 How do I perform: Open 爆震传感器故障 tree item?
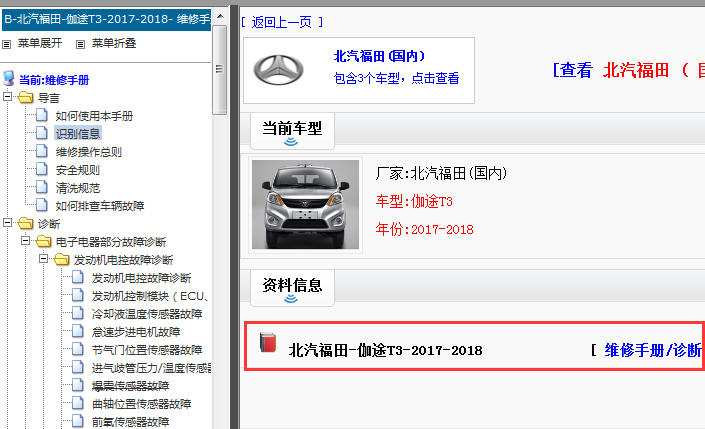[x=130, y=386]
